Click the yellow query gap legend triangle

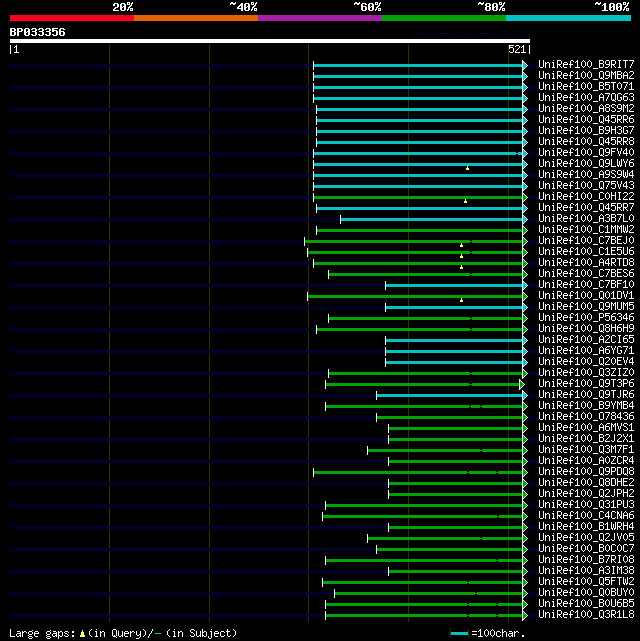click(82, 634)
